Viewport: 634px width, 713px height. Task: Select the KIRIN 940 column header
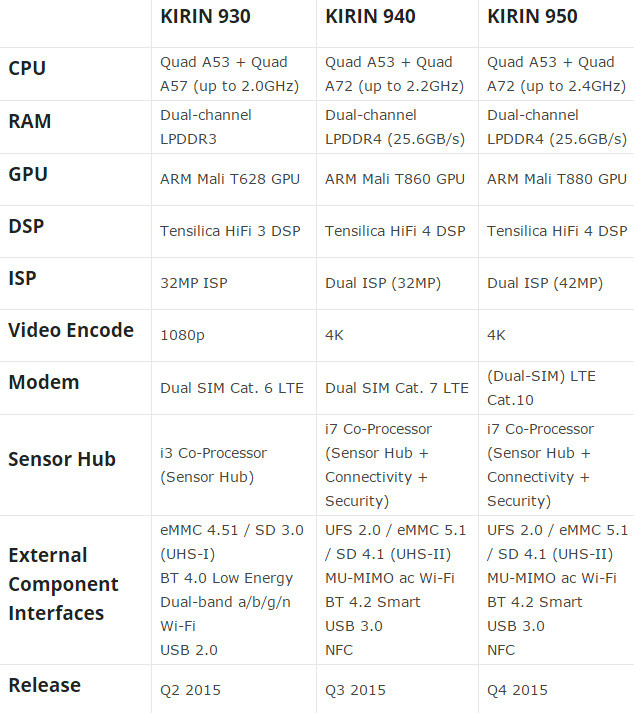click(370, 17)
